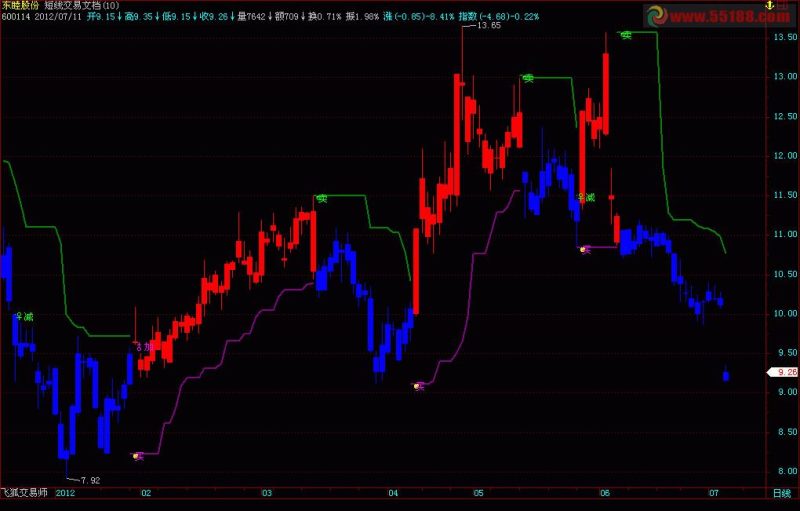Image resolution: width=800 pixels, height=511 pixels.
Task: Click the 06 month label on time axis
Action: click(x=605, y=493)
